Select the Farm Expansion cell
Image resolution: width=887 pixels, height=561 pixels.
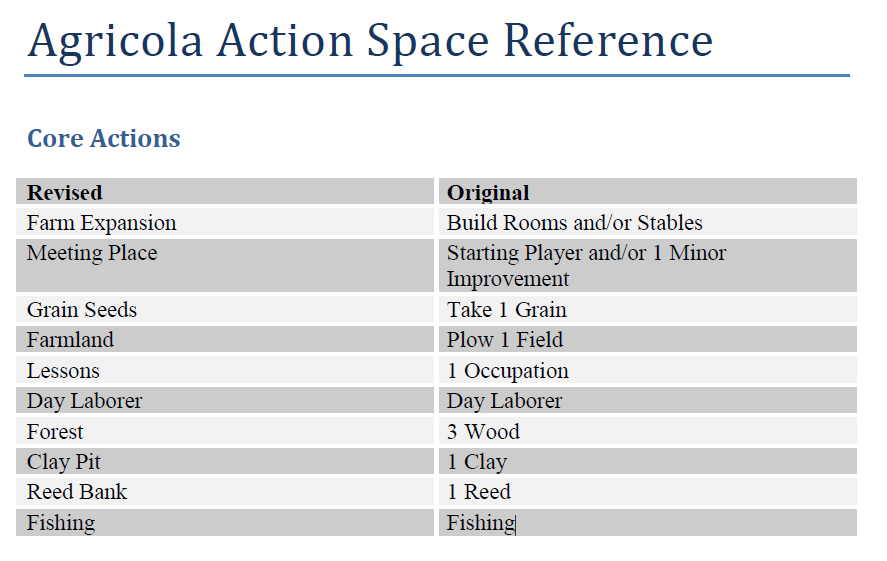(x=225, y=222)
